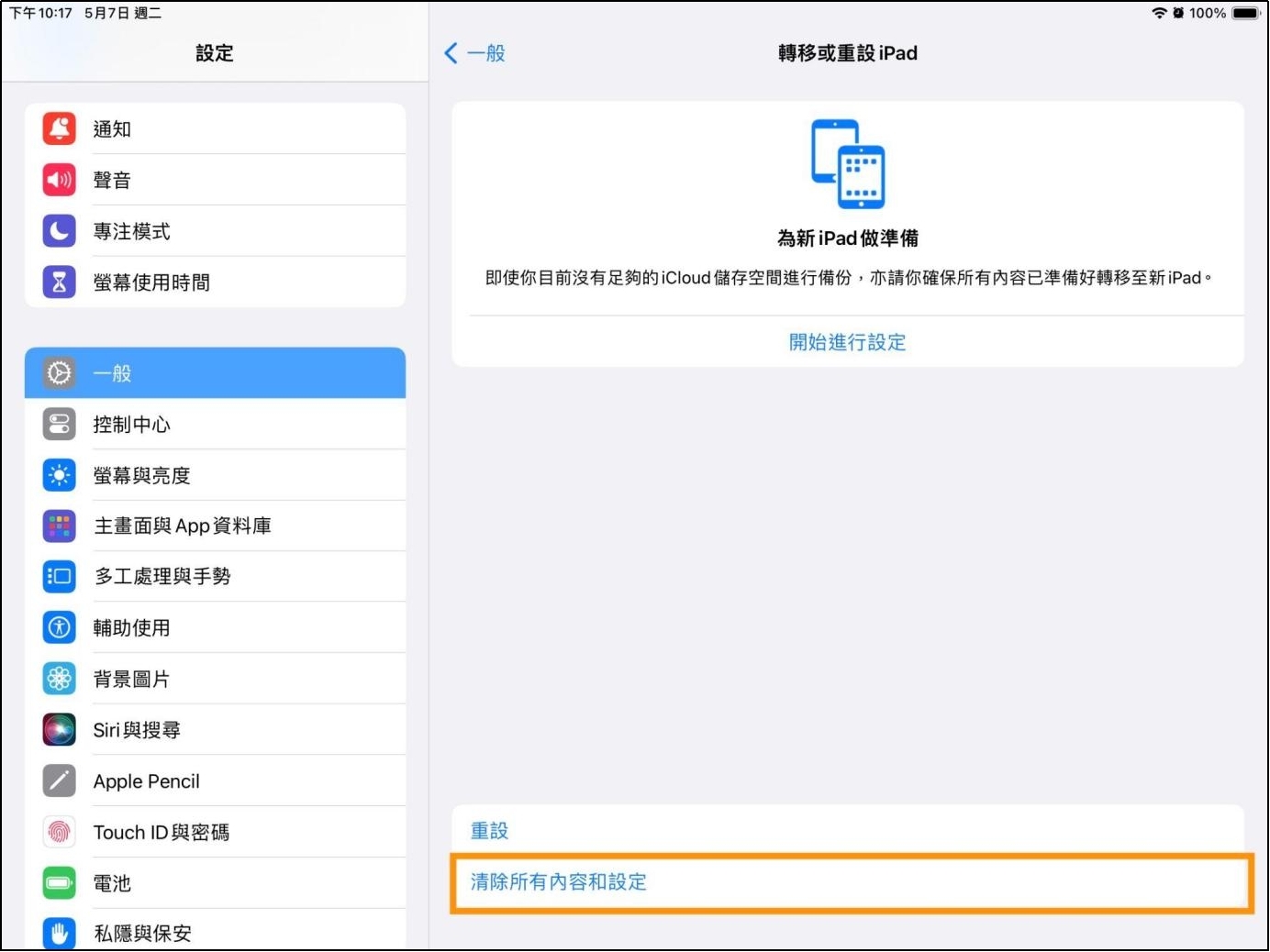Image resolution: width=1270 pixels, height=952 pixels.
Task: Tap the 螢幕與亮度 sun icon
Action: pos(60,475)
